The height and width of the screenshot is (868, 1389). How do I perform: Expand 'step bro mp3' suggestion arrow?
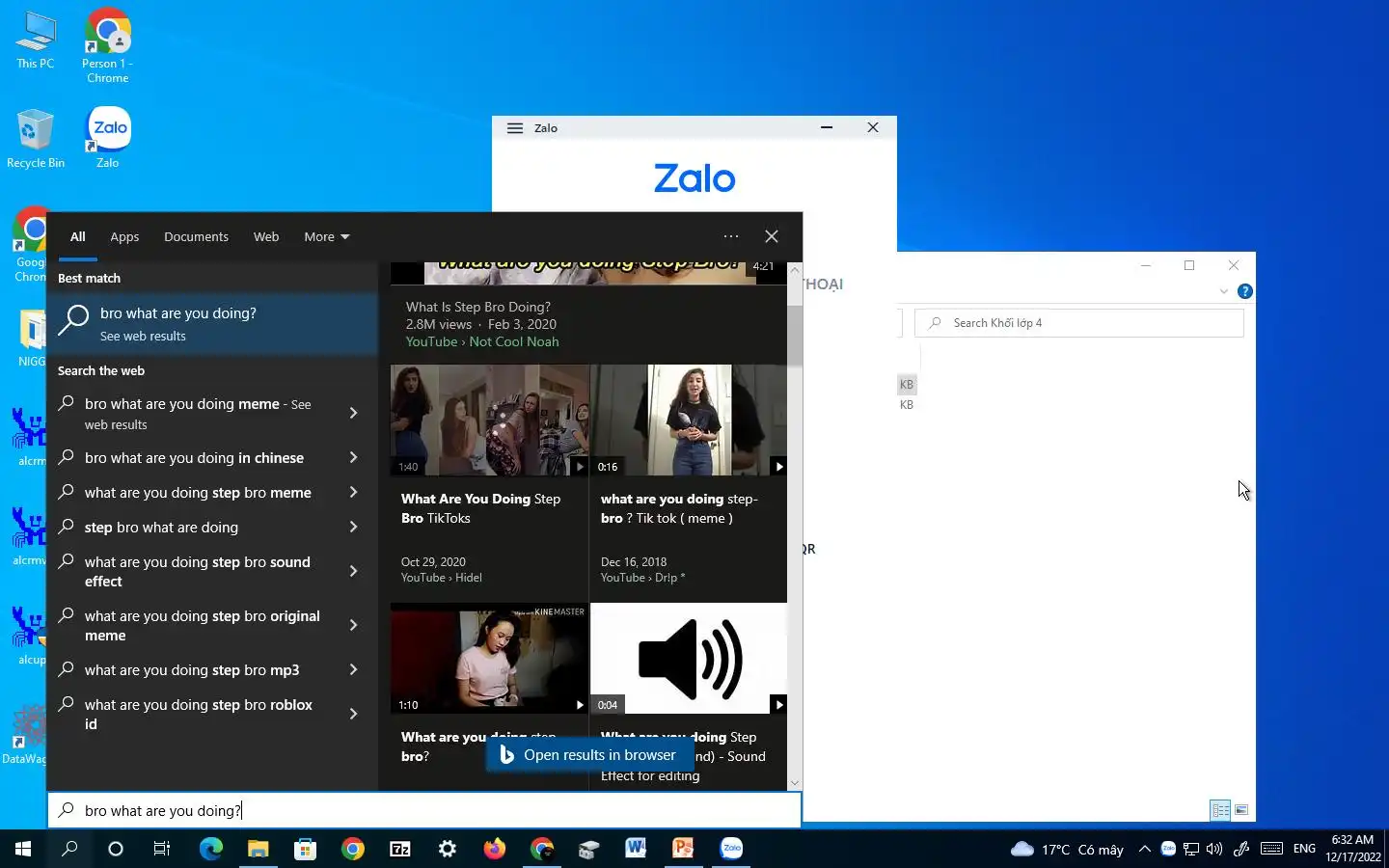pyautogui.click(x=353, y=669)
